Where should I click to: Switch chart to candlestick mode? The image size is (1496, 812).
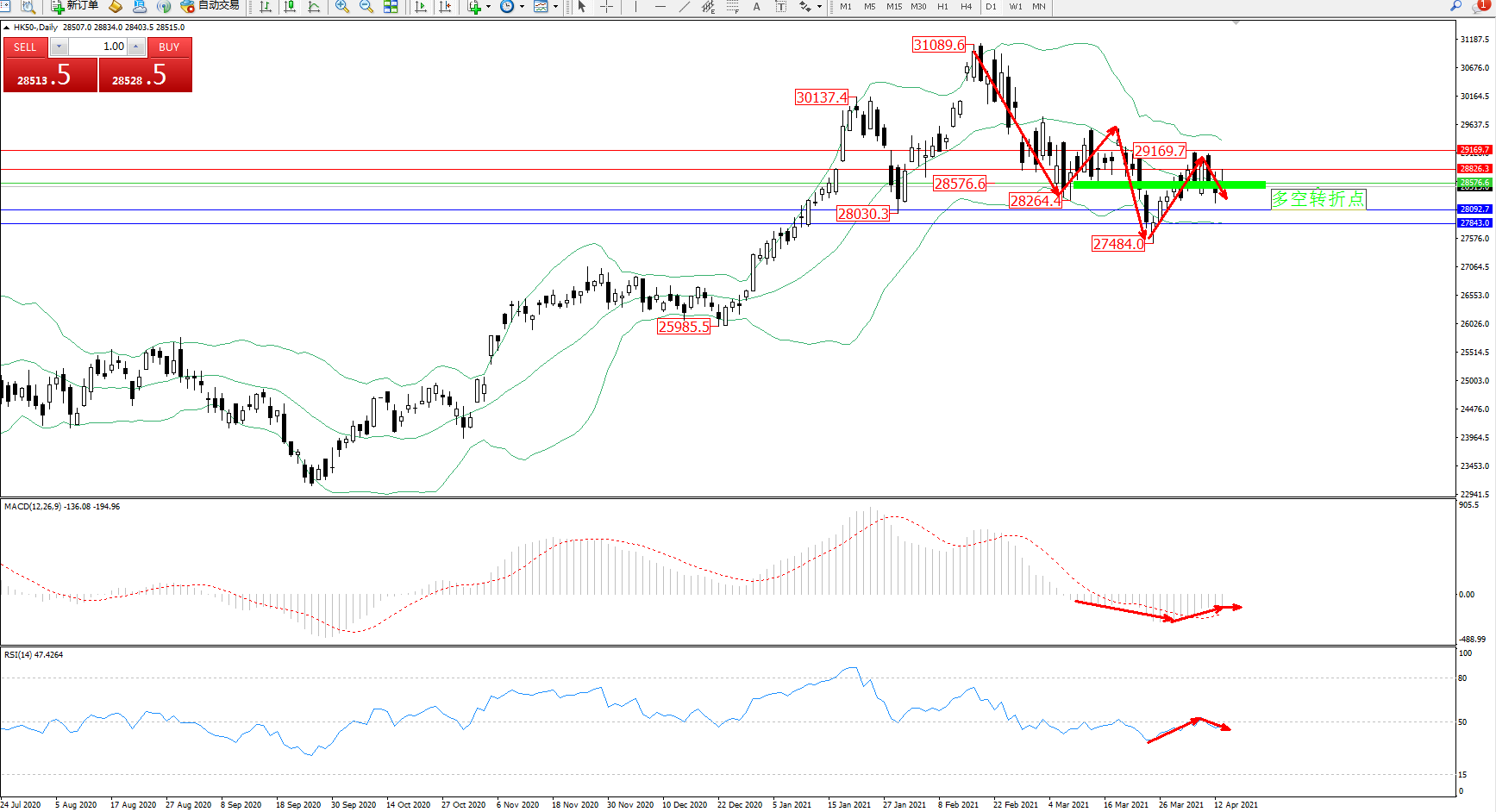(290, 6)
